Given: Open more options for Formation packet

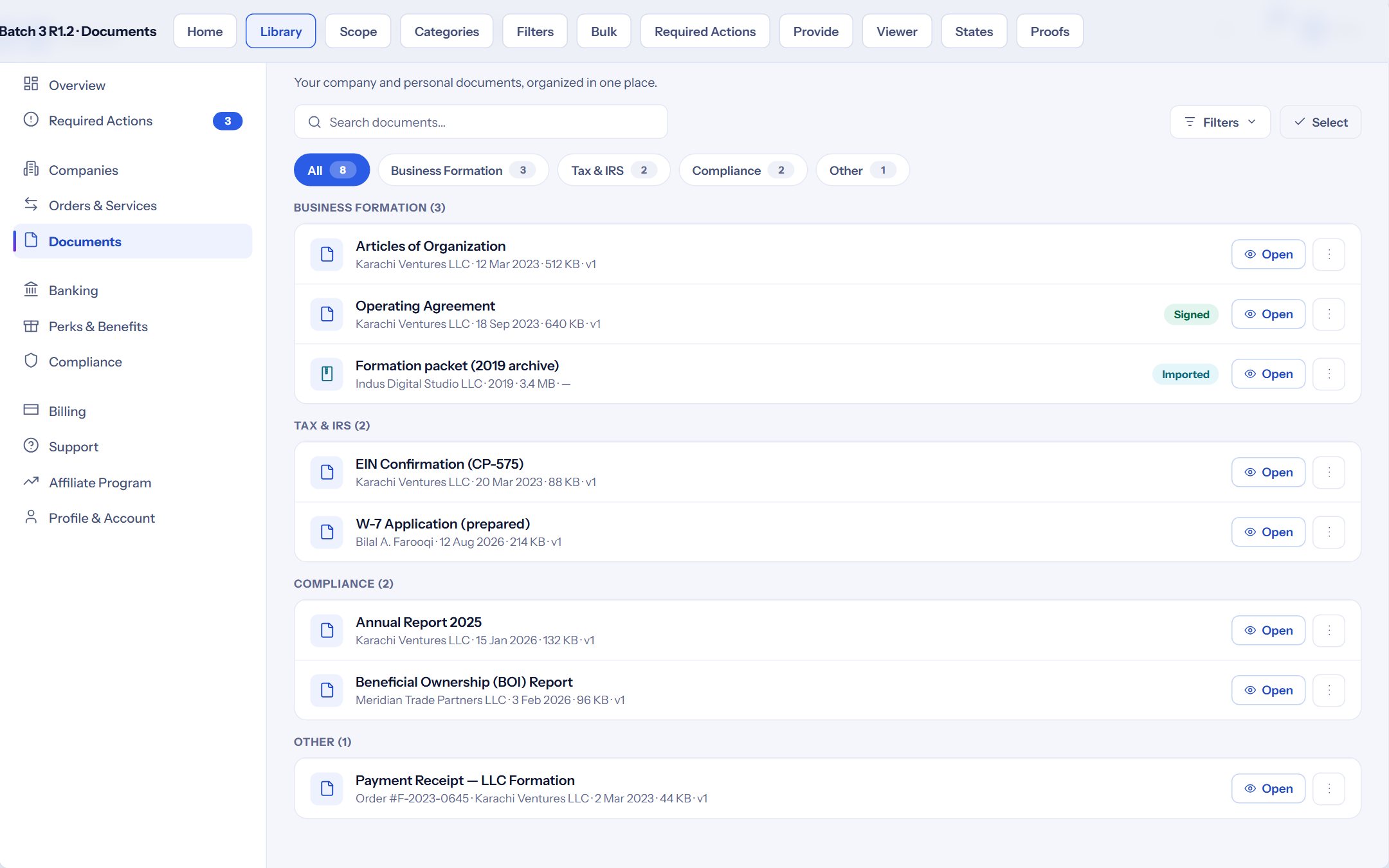Looking at the screenshot, I should [x=1329, y=374].
